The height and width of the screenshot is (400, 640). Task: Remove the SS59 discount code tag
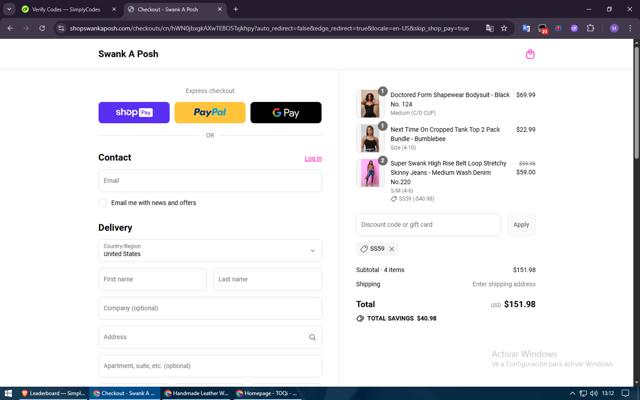point(391,249)
